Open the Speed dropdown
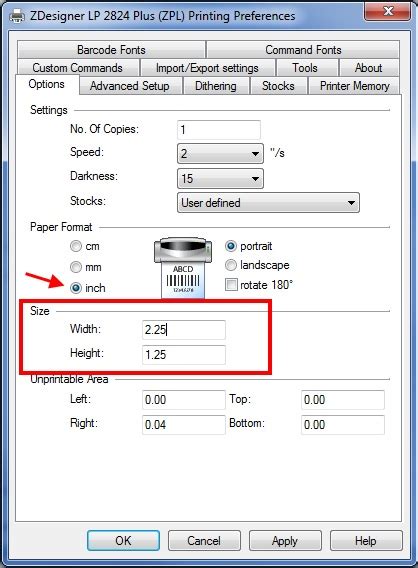Screen dimensions: 418x568 click(220, 154)
